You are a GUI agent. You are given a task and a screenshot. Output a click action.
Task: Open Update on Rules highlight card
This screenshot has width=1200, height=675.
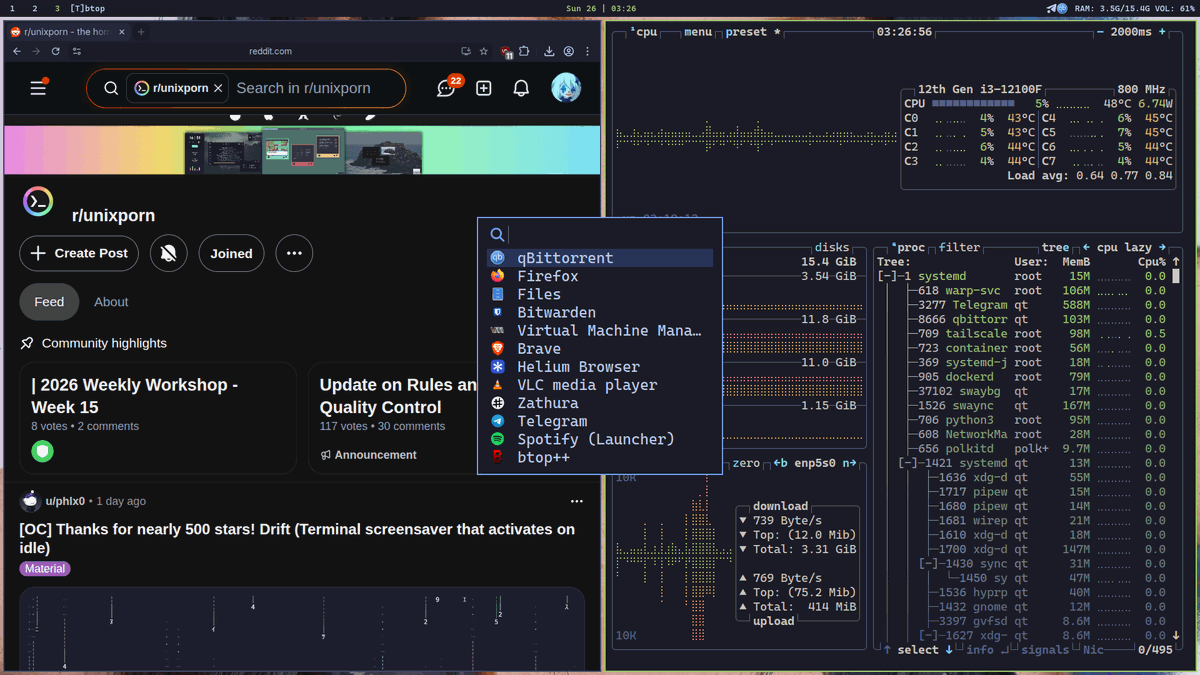pyautogui.click(x=393, y=418)
